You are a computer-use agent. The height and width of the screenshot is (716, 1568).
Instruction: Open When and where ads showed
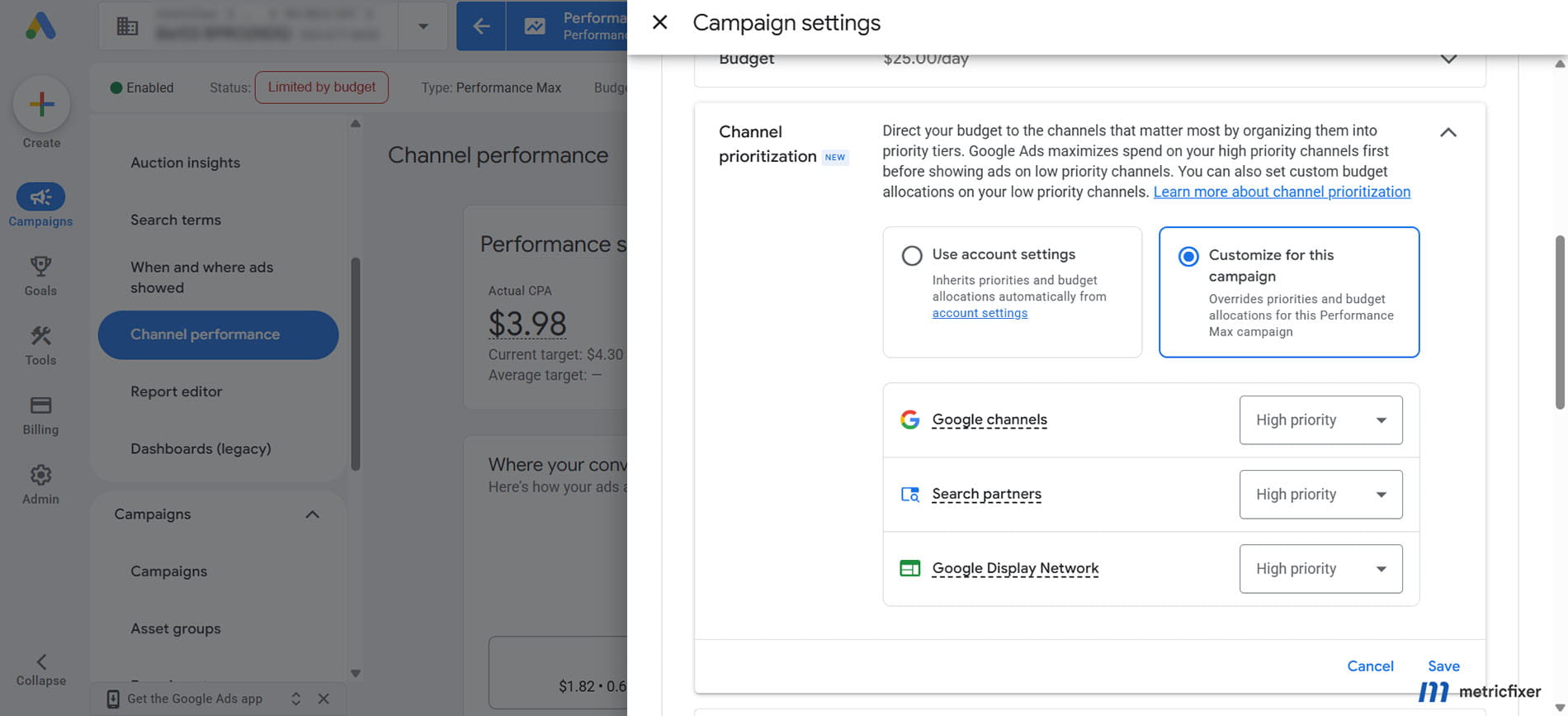coord(202,277)
